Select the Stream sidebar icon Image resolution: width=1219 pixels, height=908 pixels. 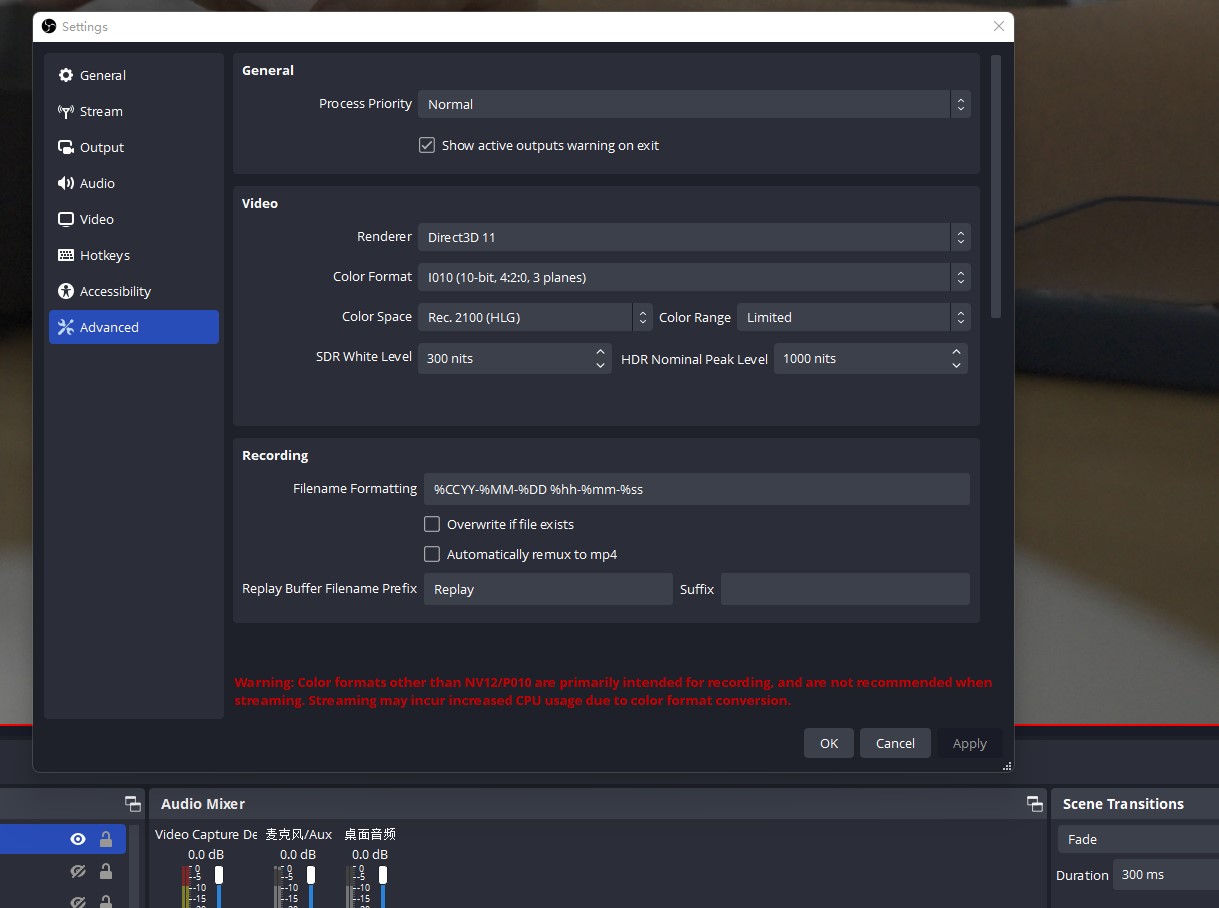(x=64, y=111)
